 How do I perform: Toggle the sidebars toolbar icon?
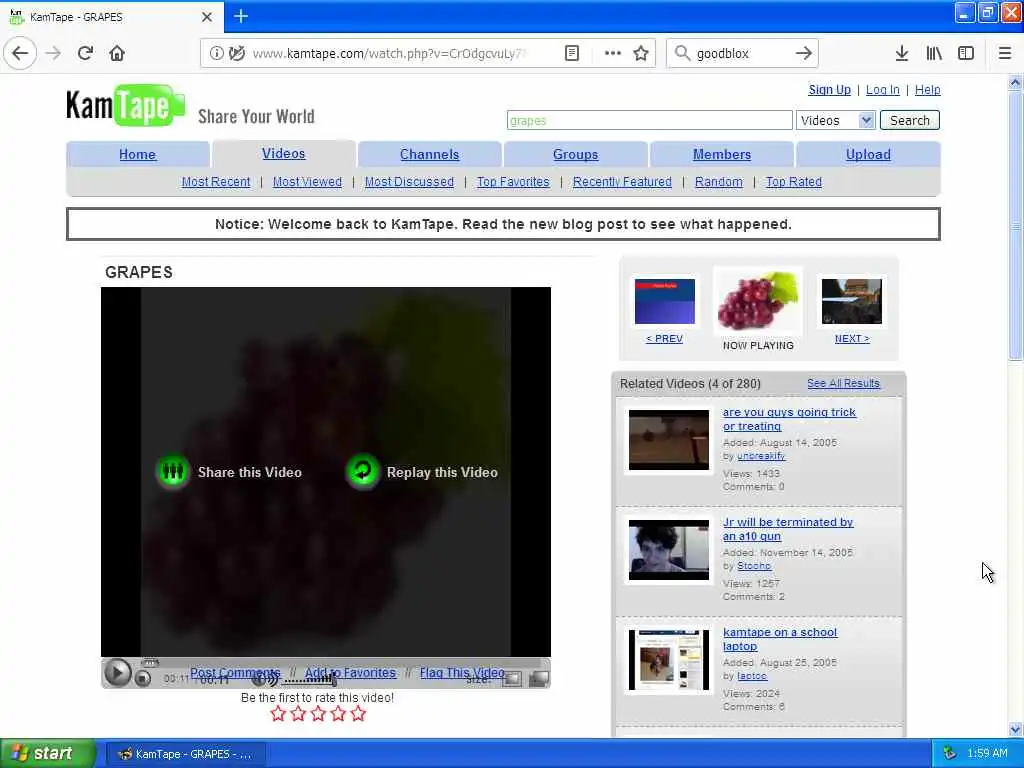point(966,53)
